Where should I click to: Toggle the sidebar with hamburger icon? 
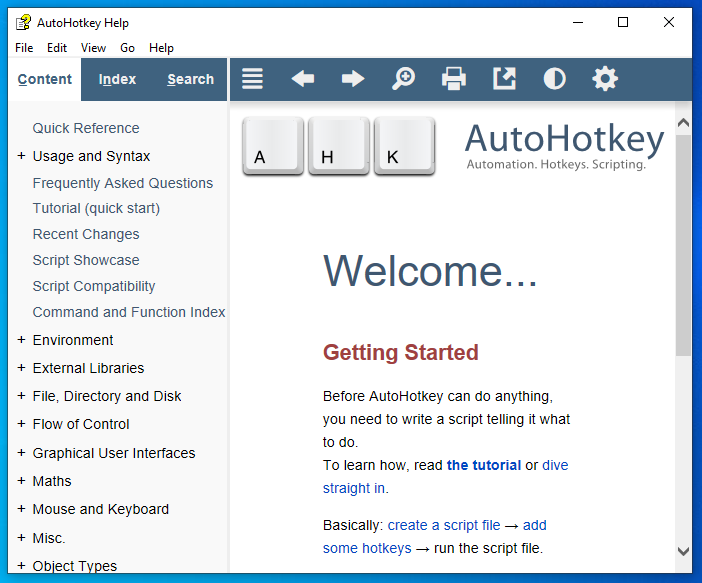(x=252, y=79)
